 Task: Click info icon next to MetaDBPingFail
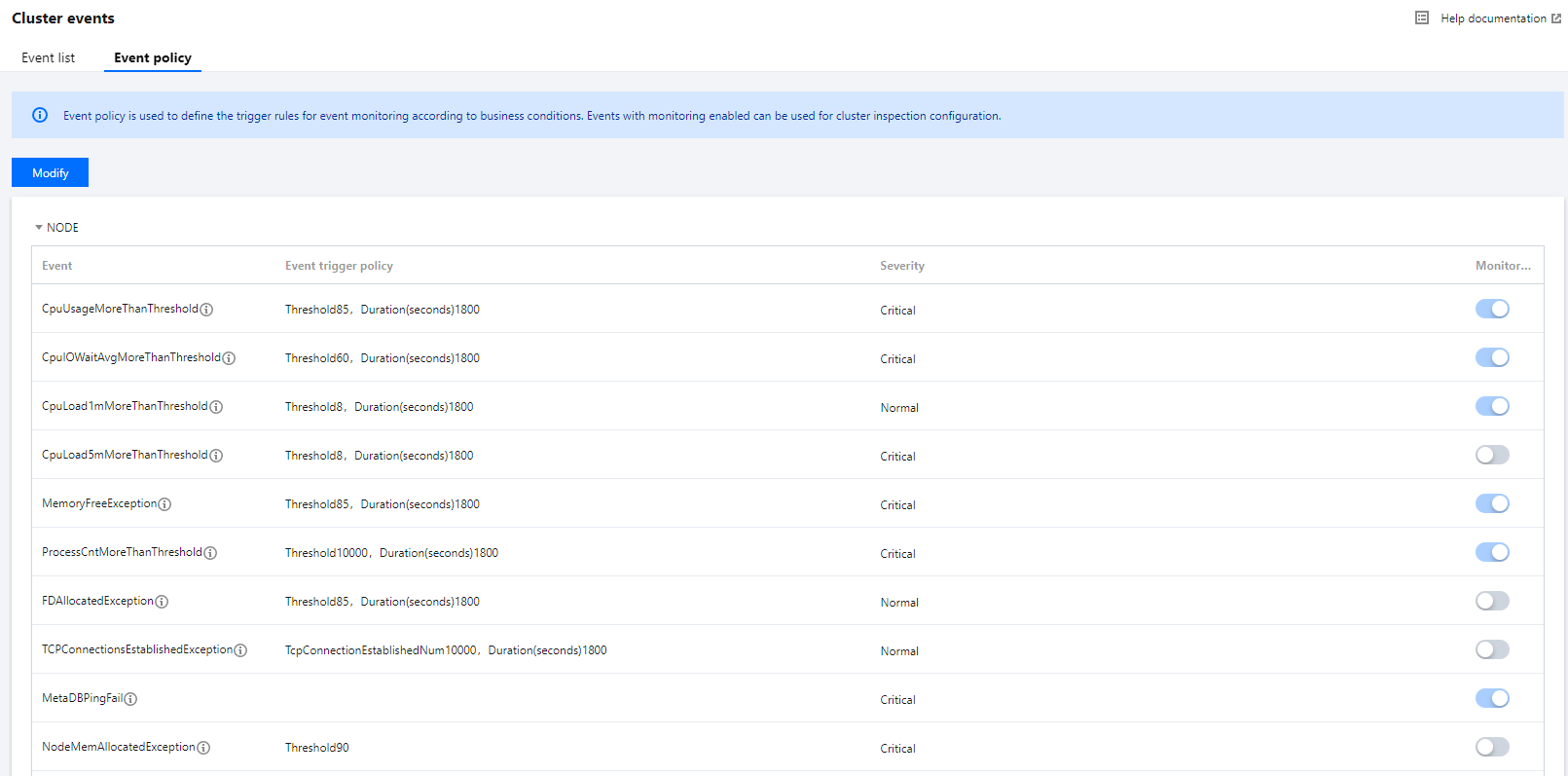coord(130,699)
